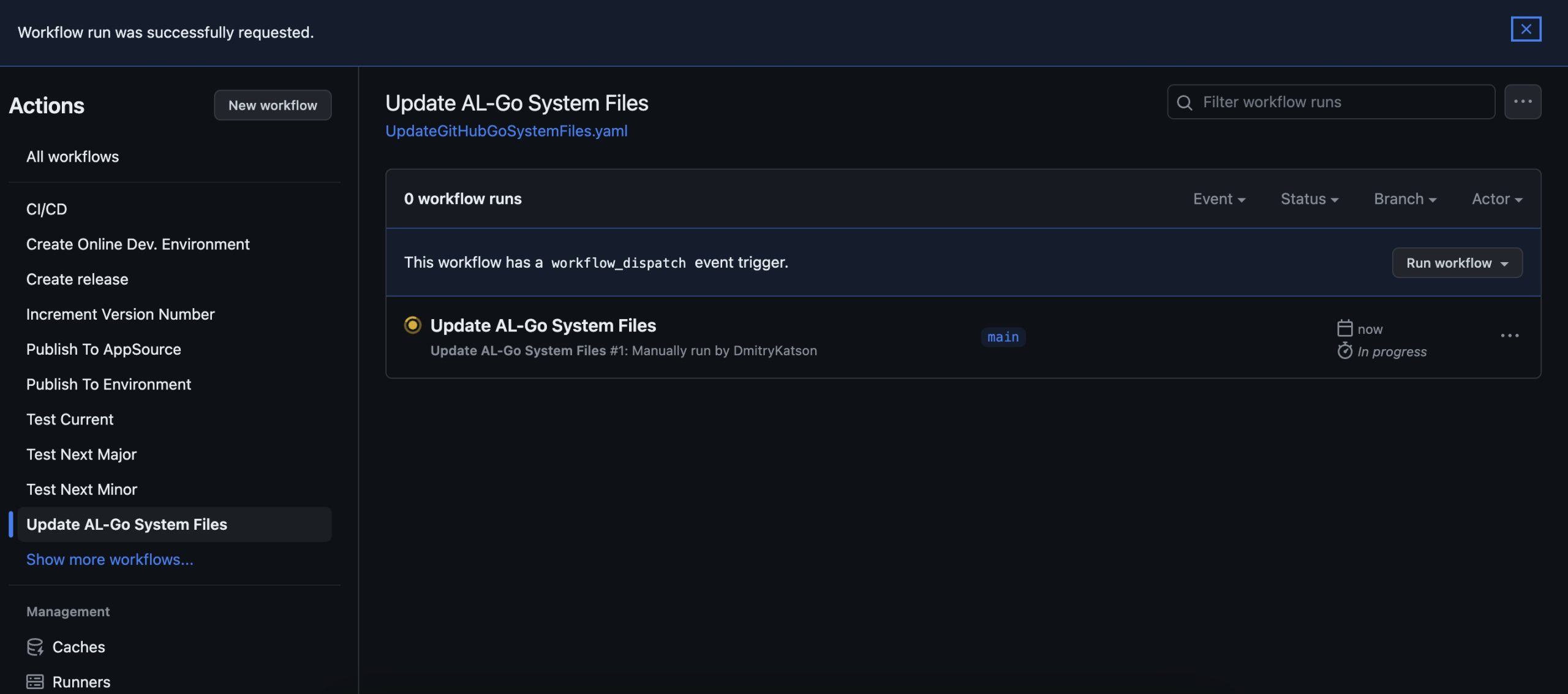Expand the Status filter dropdown

[x=1309, y=199]
